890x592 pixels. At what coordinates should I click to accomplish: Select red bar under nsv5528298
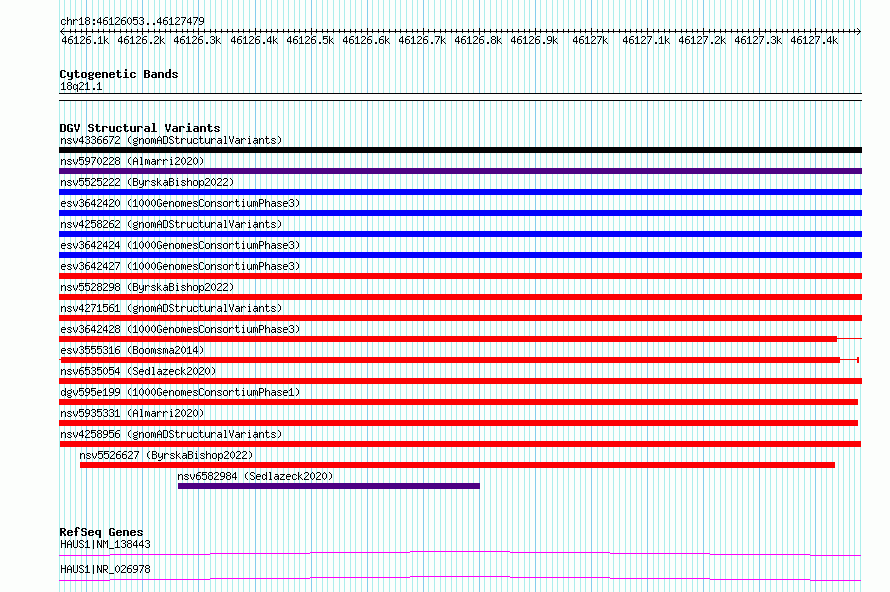(460, 297)
